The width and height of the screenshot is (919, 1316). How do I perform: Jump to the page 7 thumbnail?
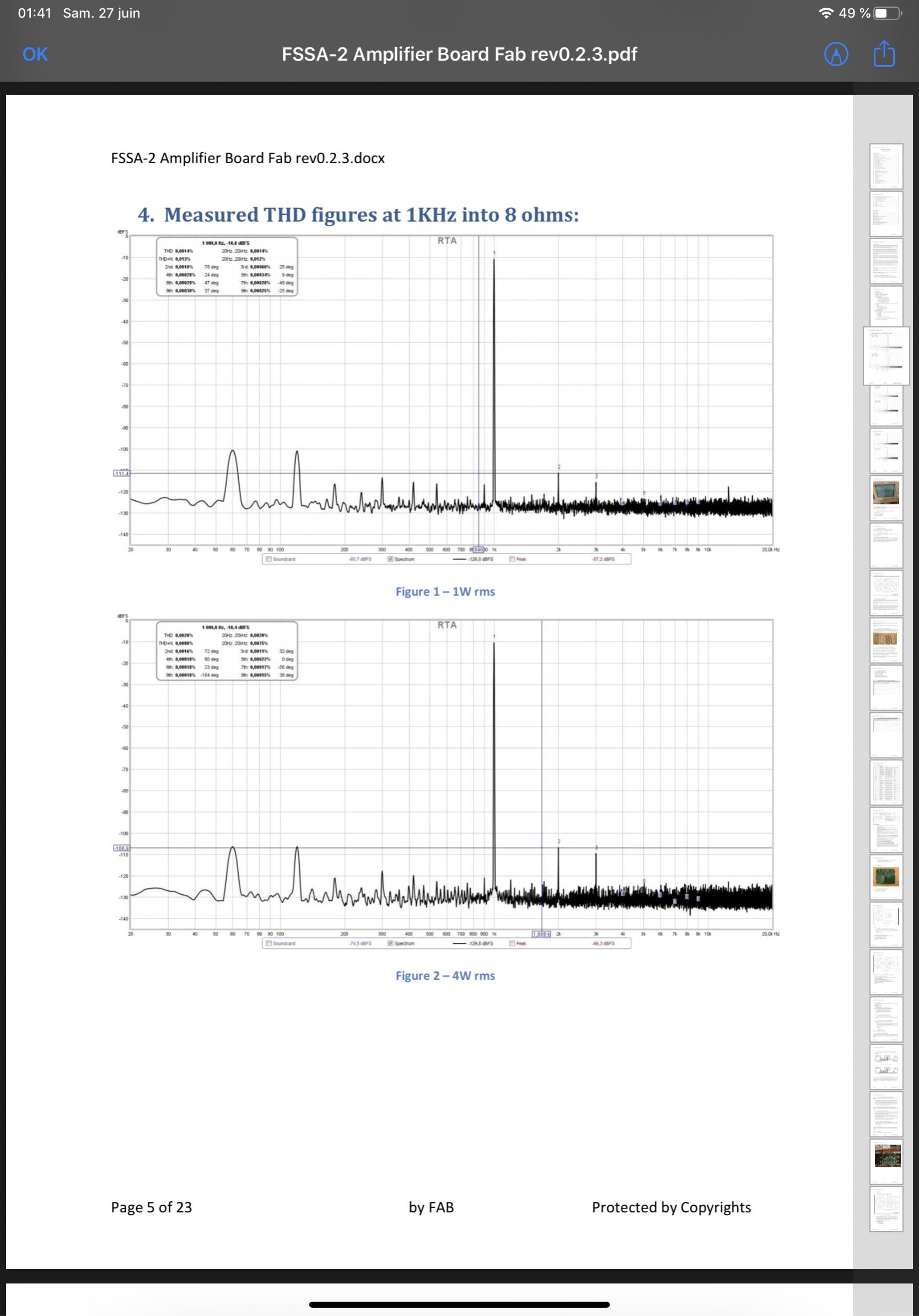coord(886,450)
